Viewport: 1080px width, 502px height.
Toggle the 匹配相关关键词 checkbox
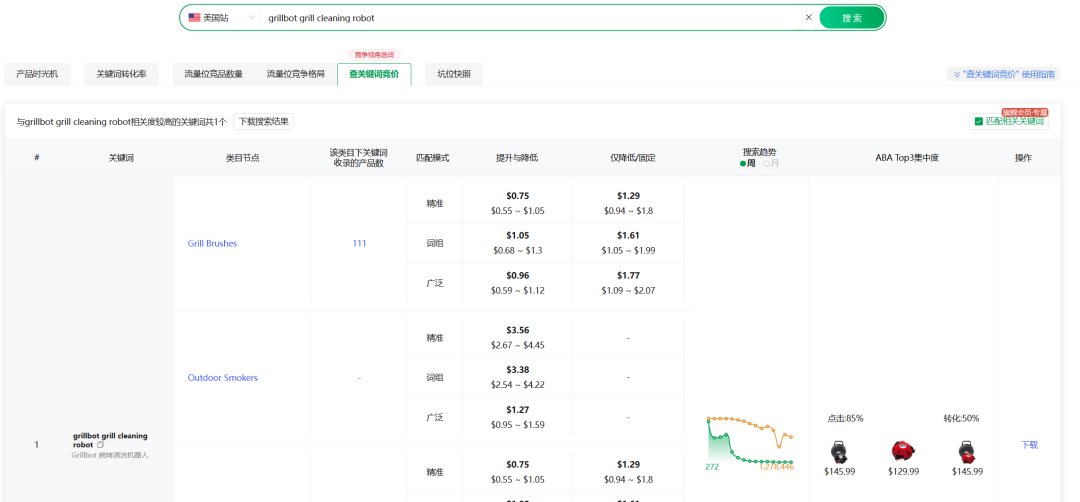click(977, 122)
